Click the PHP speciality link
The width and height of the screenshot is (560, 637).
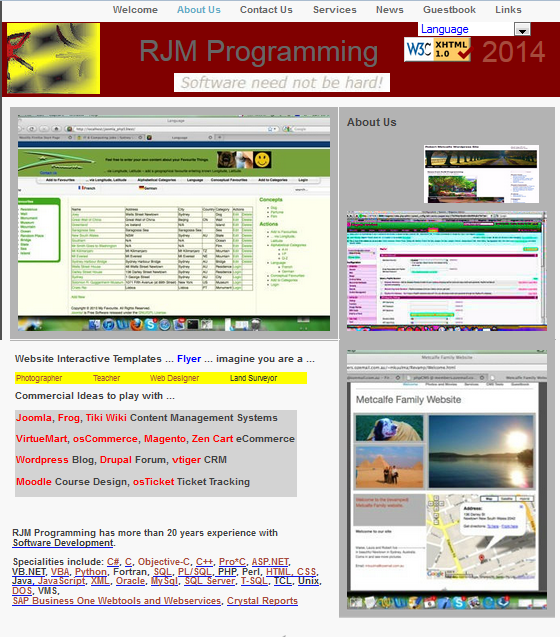(x=227, y=572)
